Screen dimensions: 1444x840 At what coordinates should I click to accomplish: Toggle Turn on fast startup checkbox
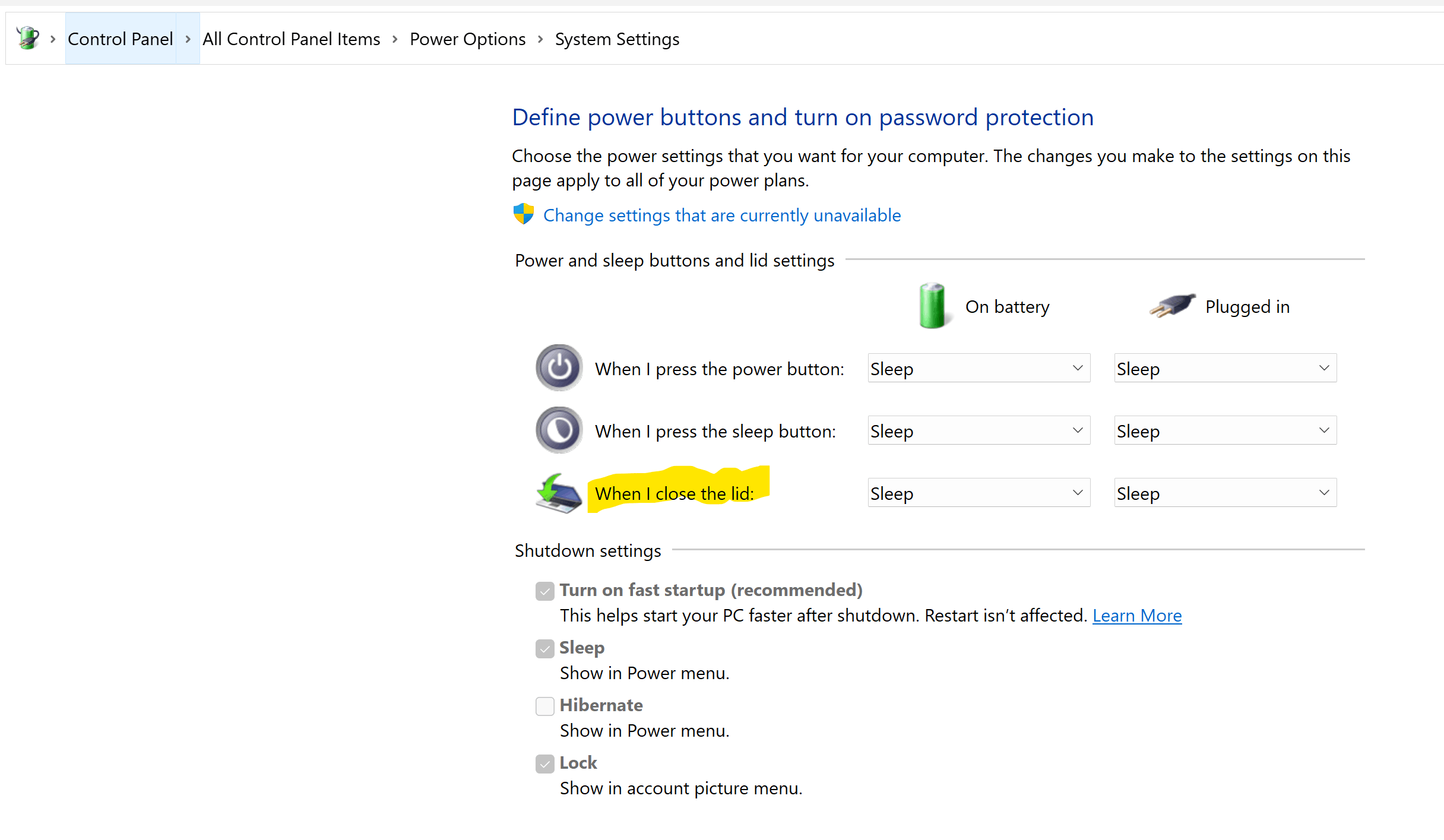[544, 591]
